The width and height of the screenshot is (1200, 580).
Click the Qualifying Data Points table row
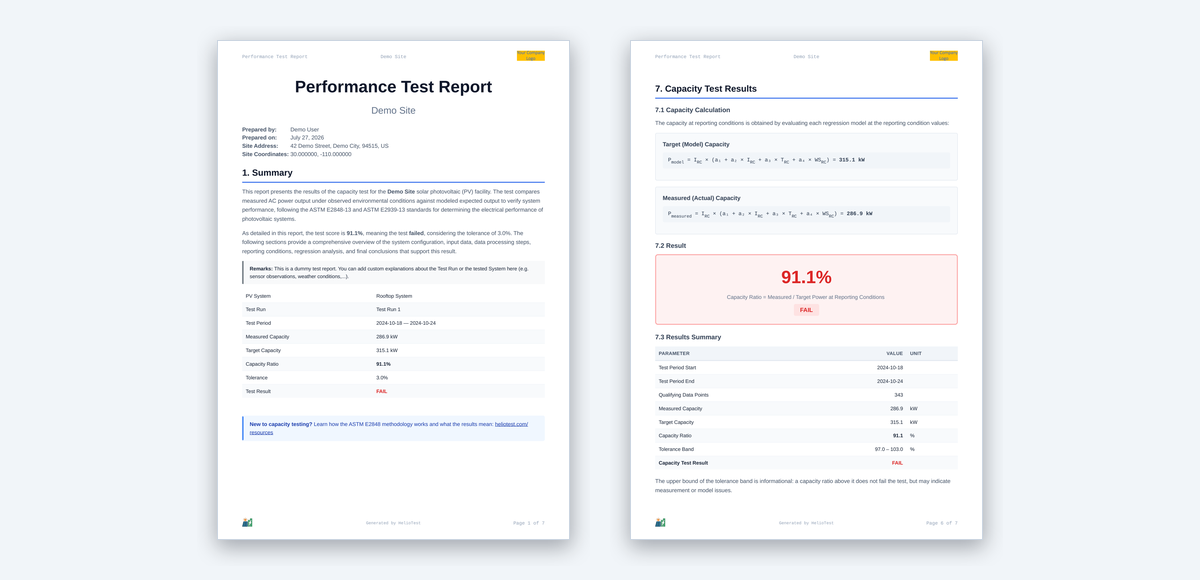point(806,395)
